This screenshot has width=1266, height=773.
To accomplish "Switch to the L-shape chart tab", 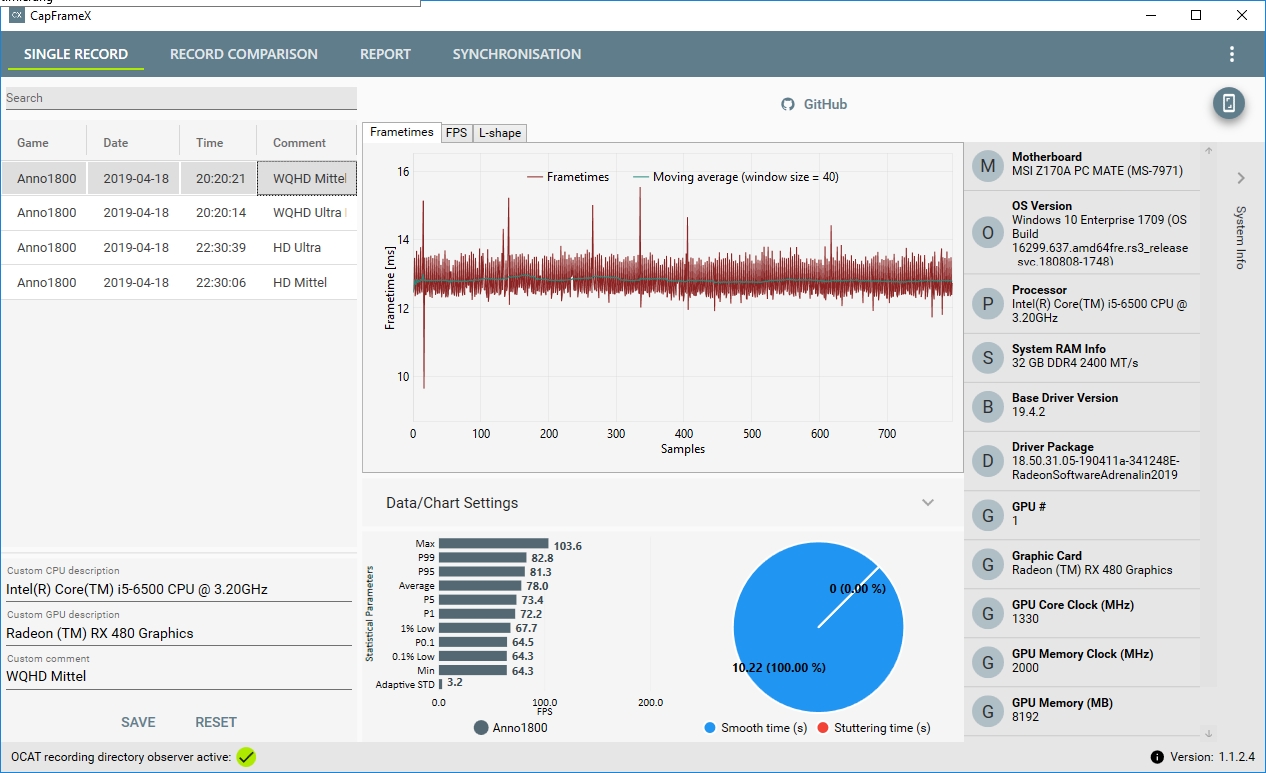I will 499,133.
